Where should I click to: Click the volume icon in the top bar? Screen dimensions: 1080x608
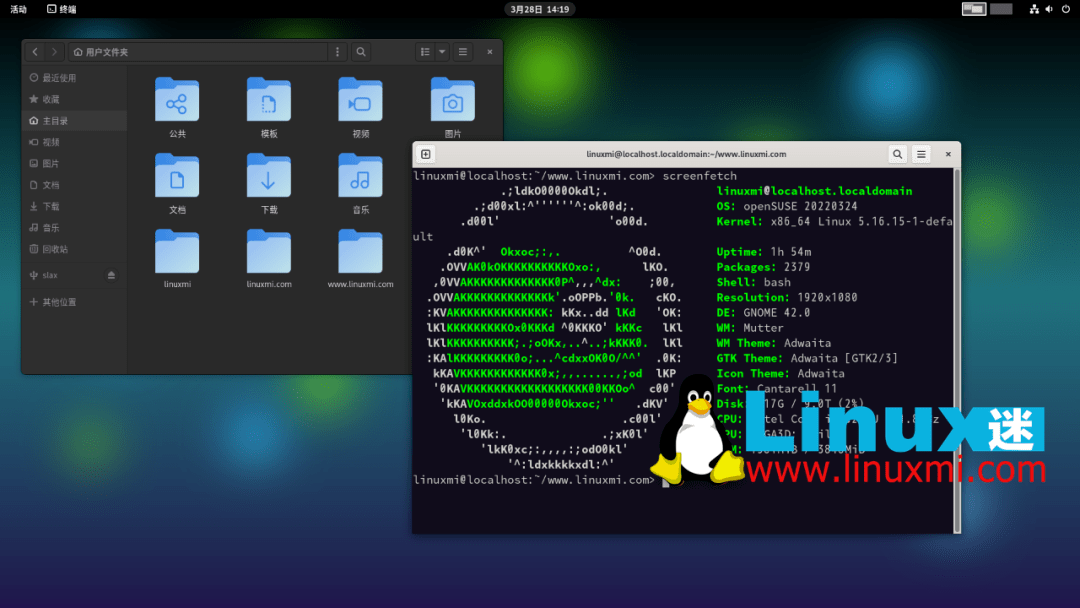(1047, 8)
